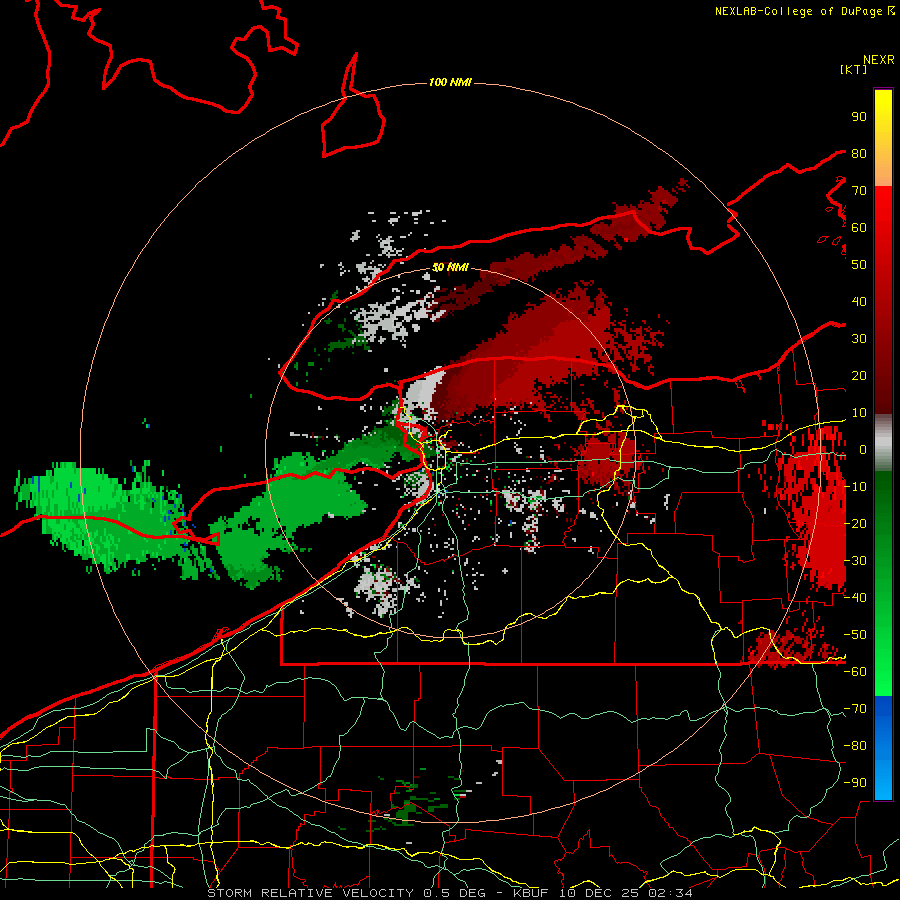Click the -30 value on the velocity scale

[855, 561]
